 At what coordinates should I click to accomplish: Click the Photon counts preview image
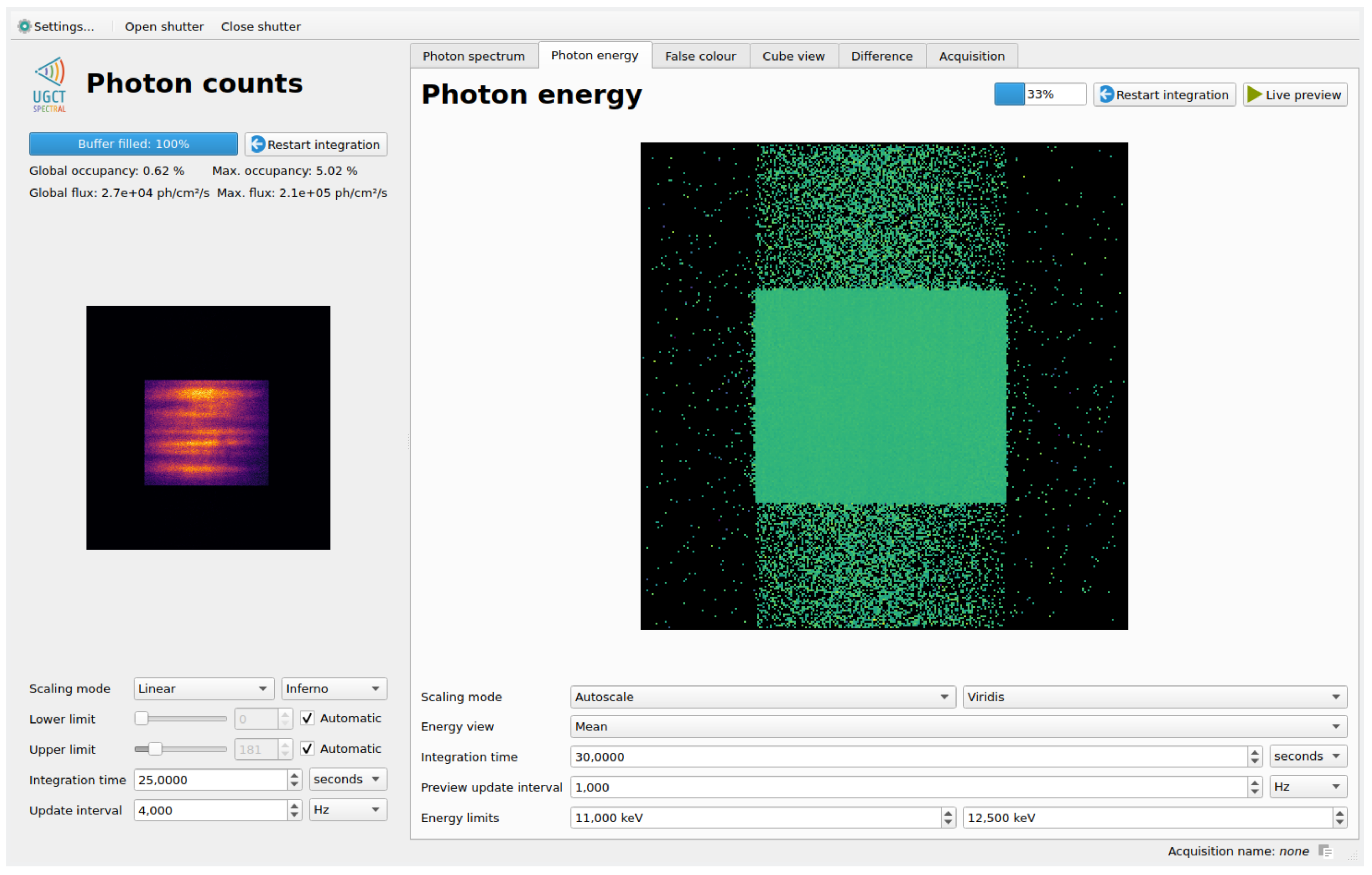(208, 428)
